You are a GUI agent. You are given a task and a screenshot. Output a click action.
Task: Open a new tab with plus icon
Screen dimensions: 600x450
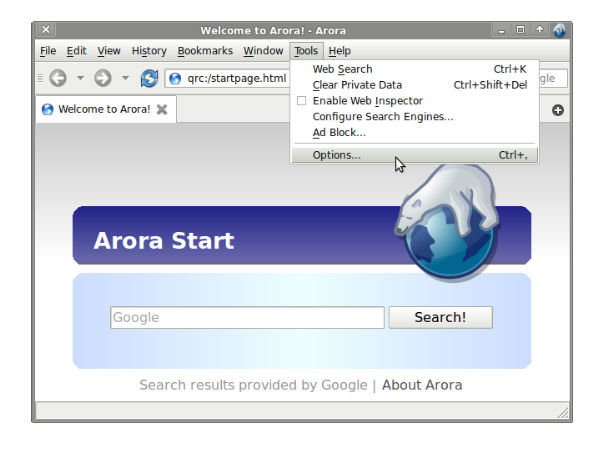[x=558, y=110]
